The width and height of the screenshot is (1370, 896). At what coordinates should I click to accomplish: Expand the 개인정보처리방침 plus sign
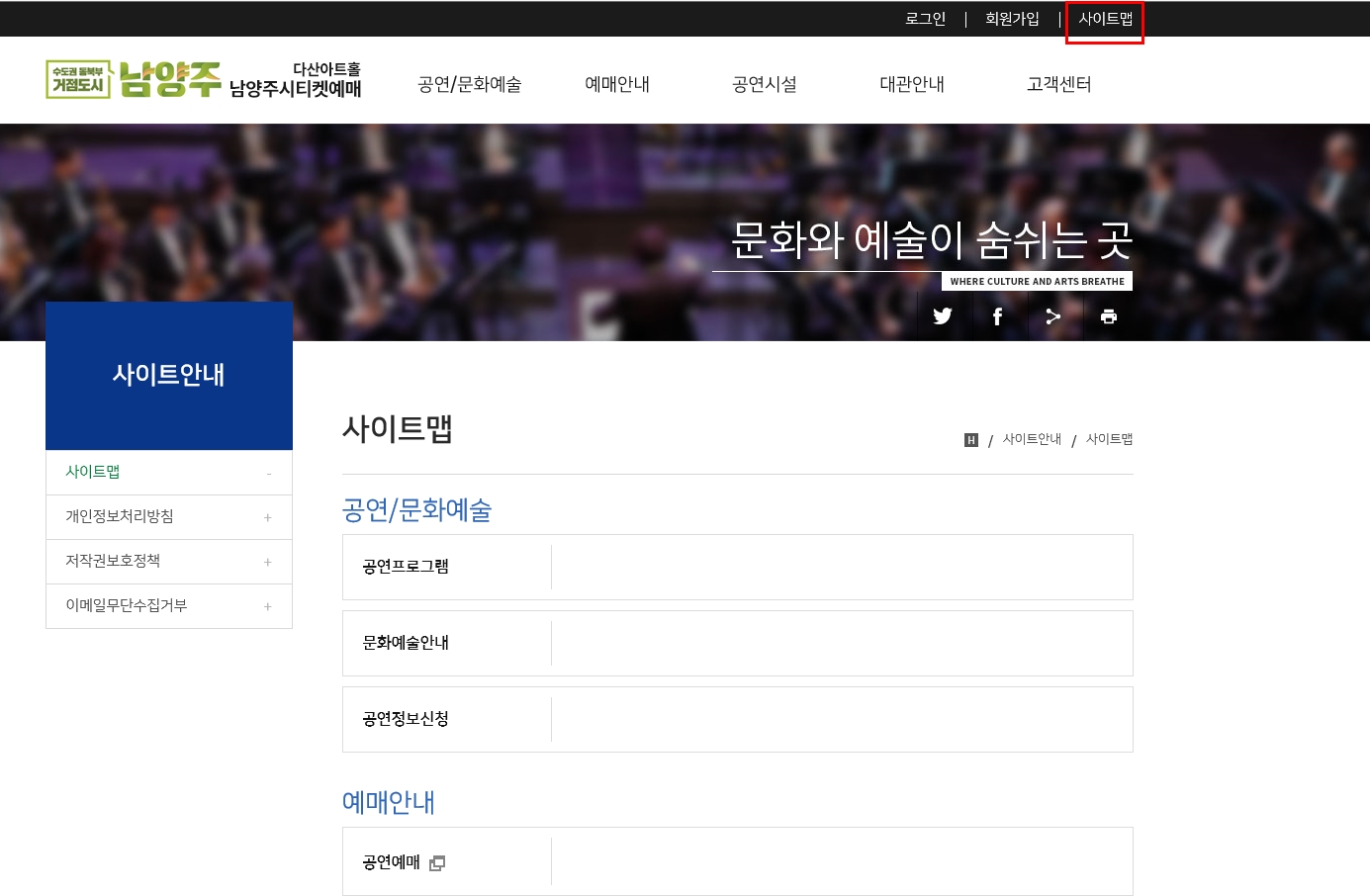(x=267, y=517)
